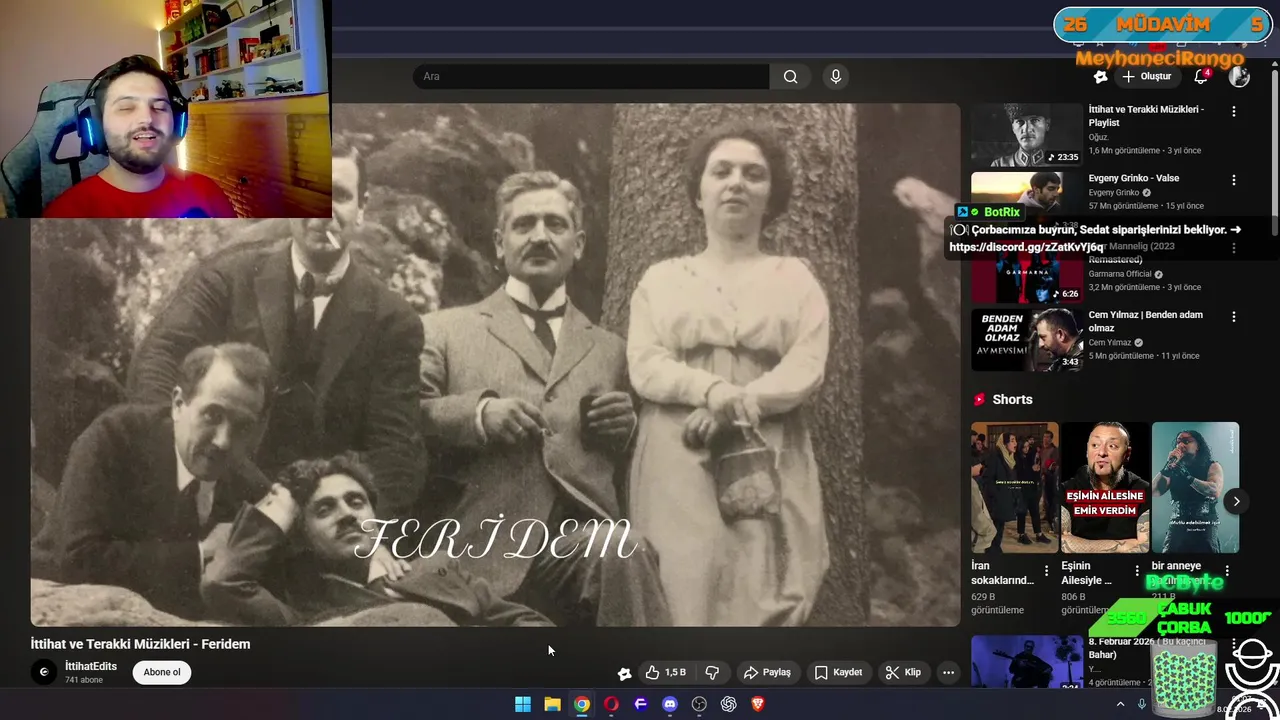Open ChatGPT app from taskbar
The image size is (1280, 720).
729,704
